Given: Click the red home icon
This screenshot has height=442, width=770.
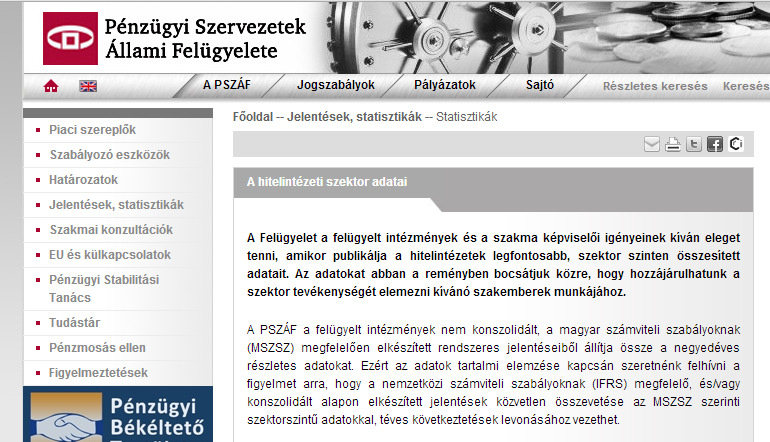Looking at the screenshot, I should [51, 86].
